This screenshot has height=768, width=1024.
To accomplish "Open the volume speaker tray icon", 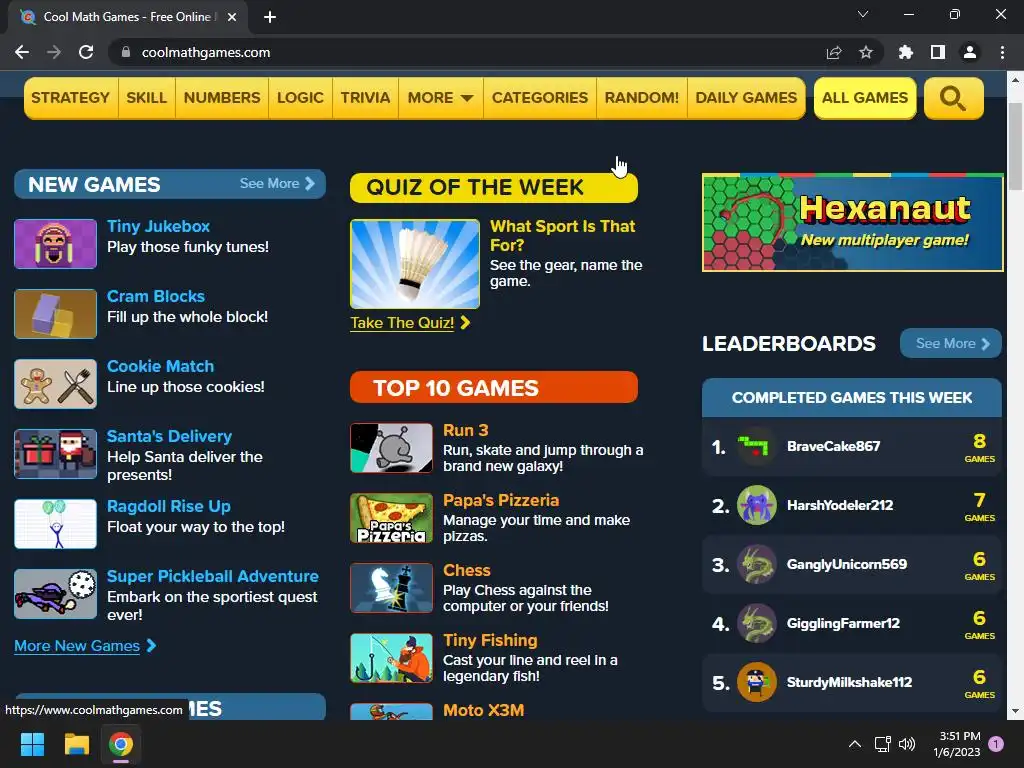I will (907, 744).
